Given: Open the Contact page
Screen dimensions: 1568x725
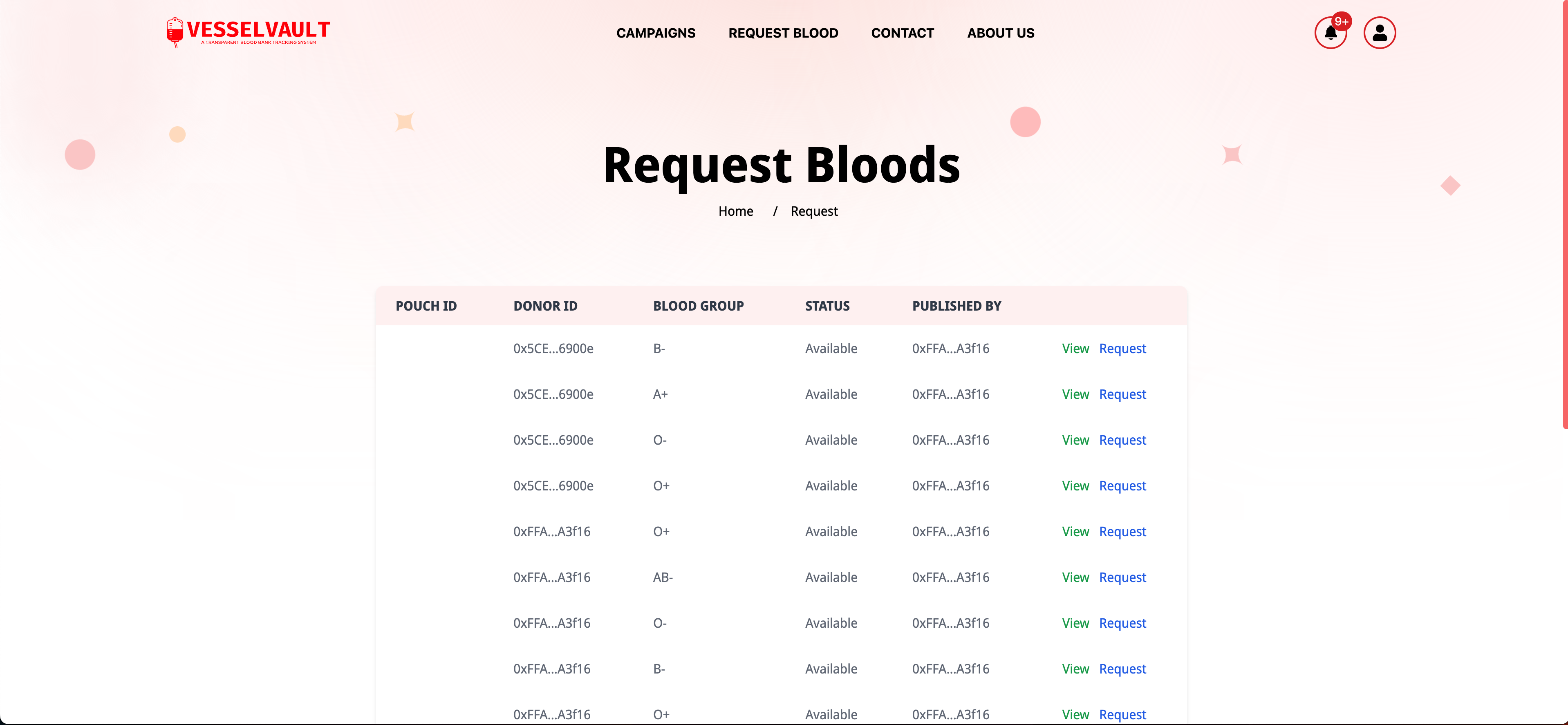Looking at the screenshot, I should [902, 33].
